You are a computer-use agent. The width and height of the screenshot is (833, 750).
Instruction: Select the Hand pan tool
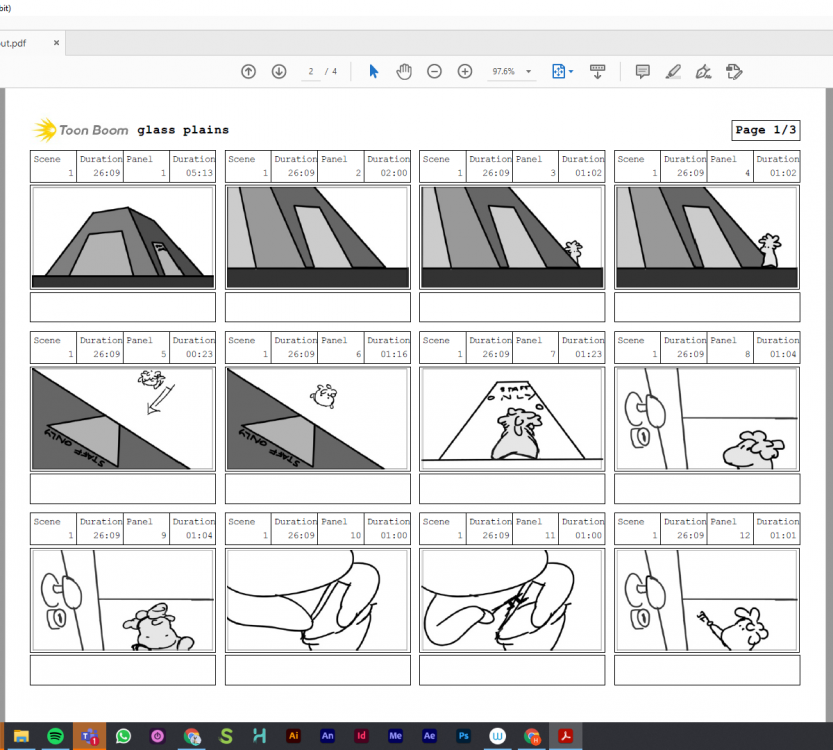click(x=404, y=72)
